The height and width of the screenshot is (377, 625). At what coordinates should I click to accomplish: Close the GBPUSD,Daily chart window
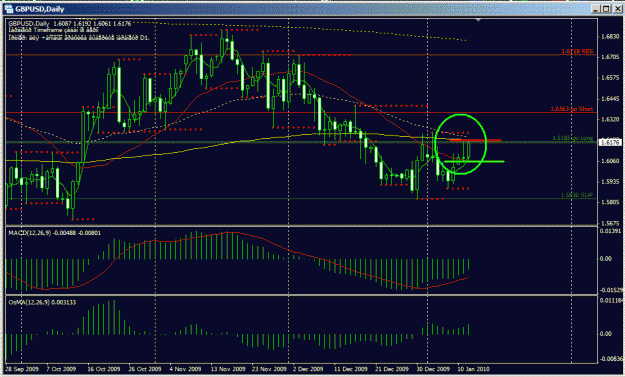pyautogui.click(x=617, y=9)
